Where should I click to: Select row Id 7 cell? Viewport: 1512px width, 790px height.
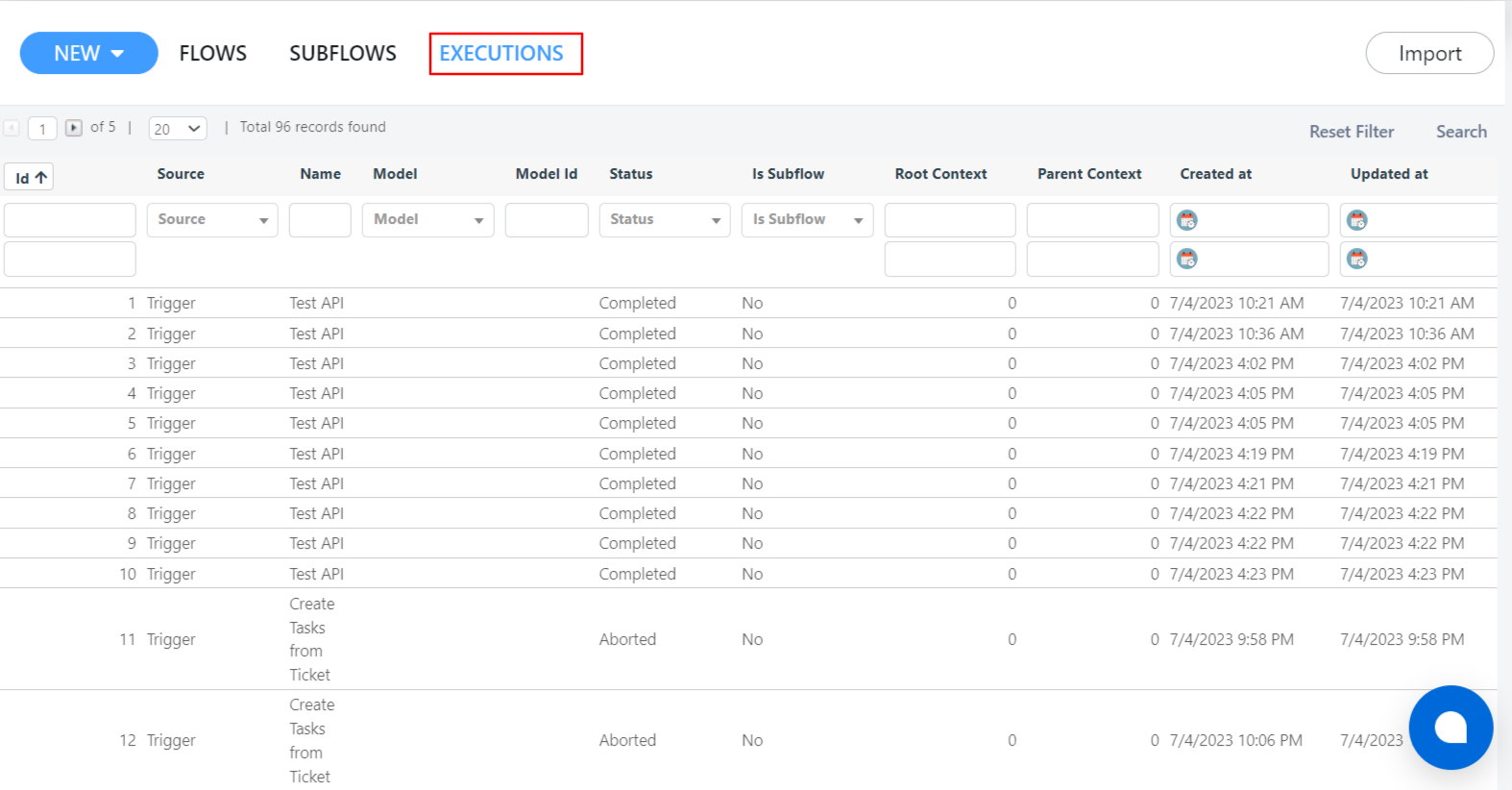132,483
